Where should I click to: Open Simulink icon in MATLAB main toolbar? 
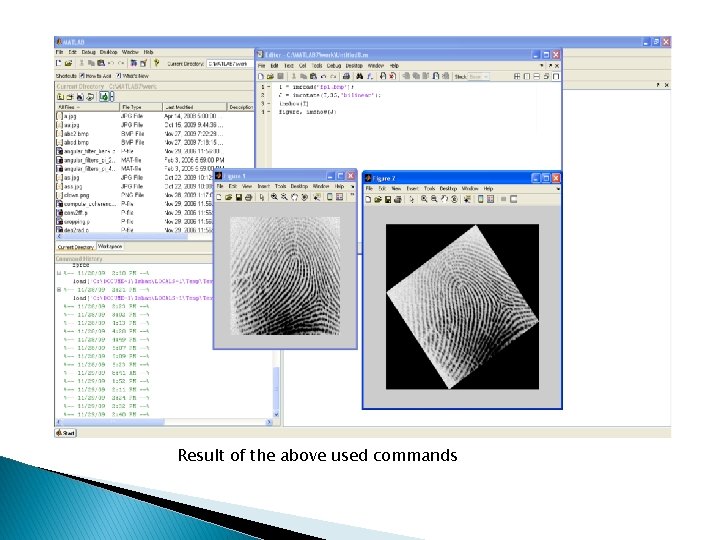coord(134,63)
